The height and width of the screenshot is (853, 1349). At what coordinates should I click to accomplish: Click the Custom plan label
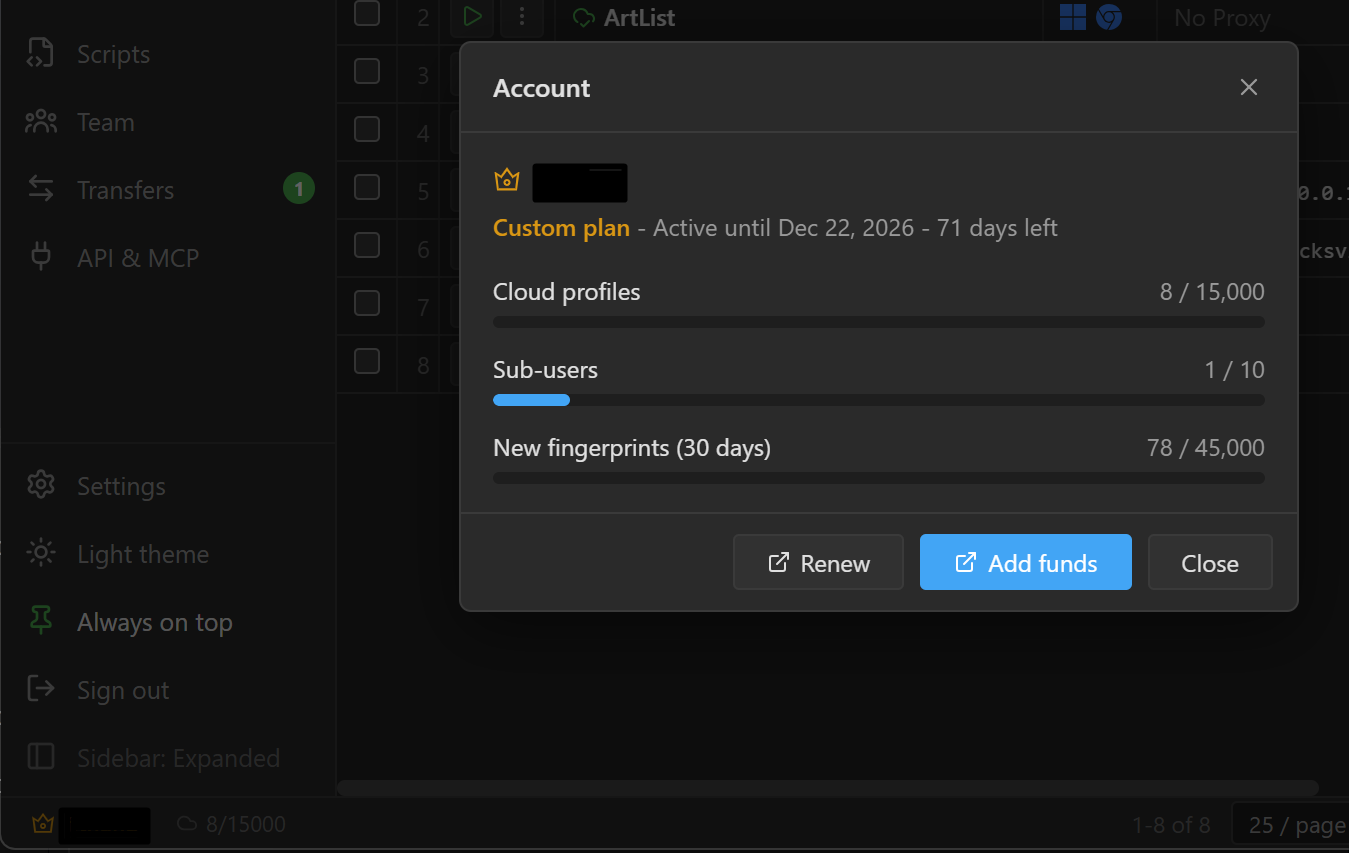pos(561,228)
